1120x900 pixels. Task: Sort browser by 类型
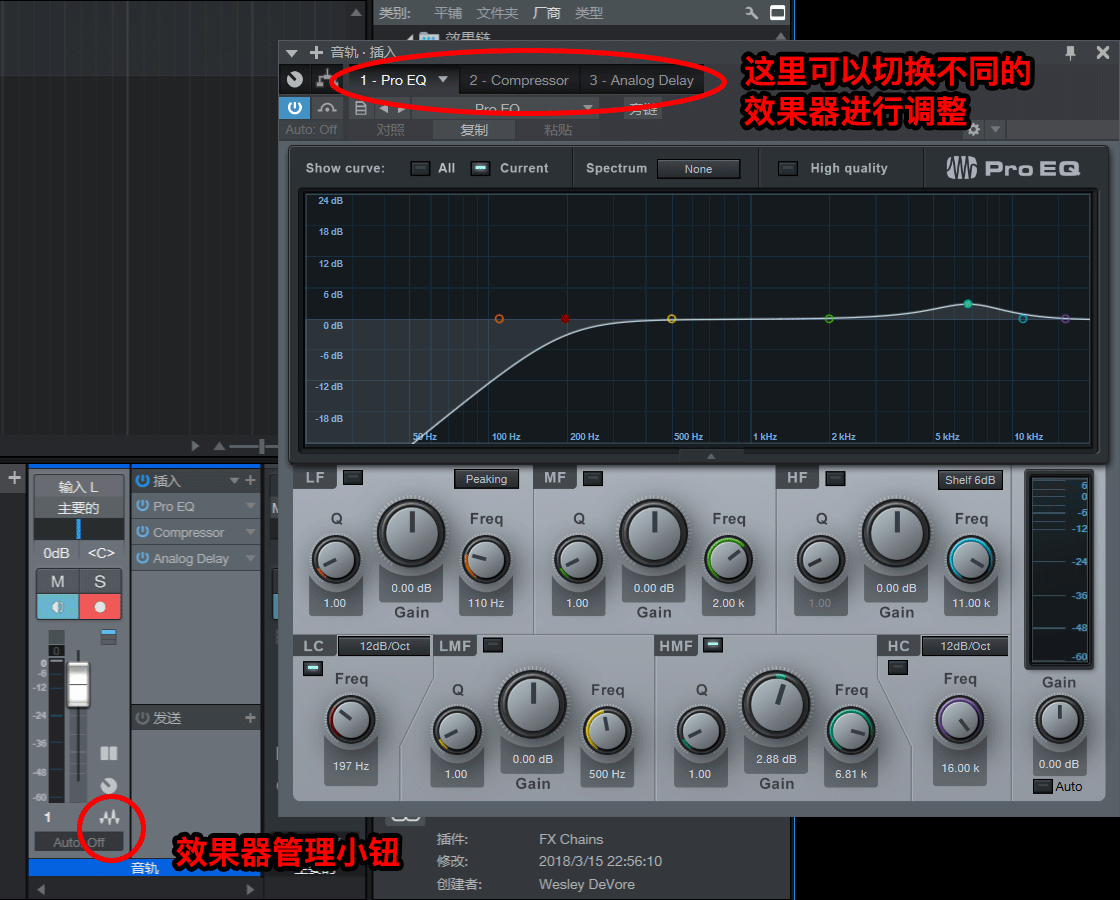(x=589, y=13)
